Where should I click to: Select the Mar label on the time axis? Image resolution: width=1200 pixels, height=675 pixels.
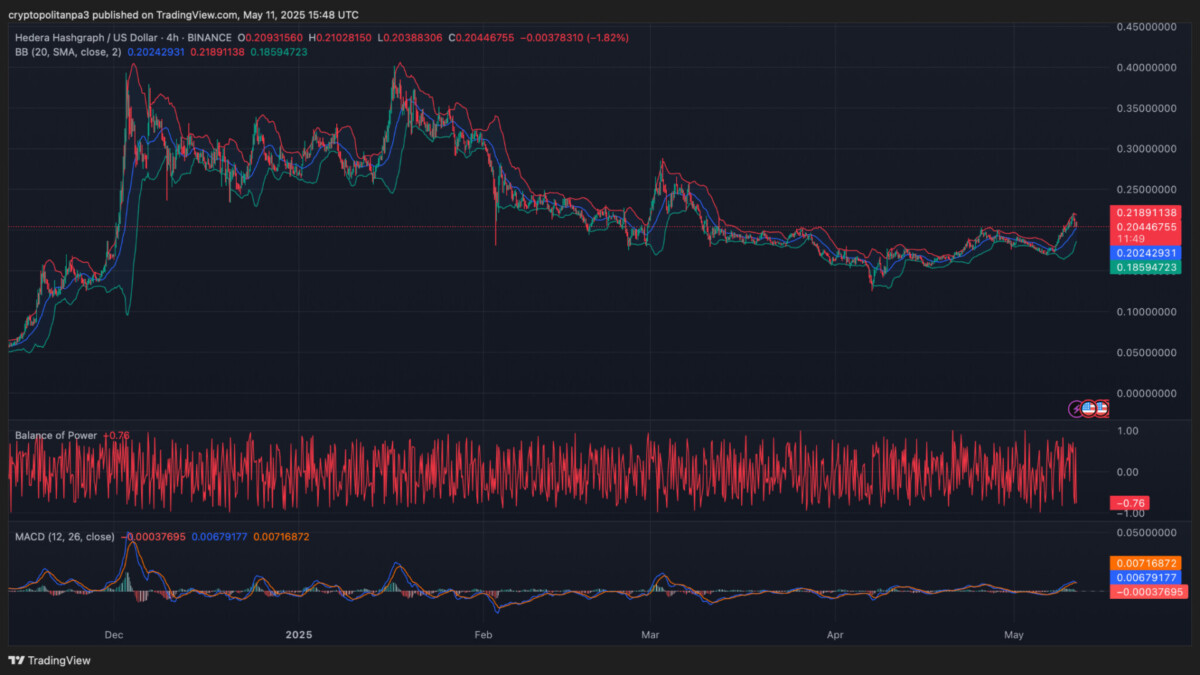point(651,634)
